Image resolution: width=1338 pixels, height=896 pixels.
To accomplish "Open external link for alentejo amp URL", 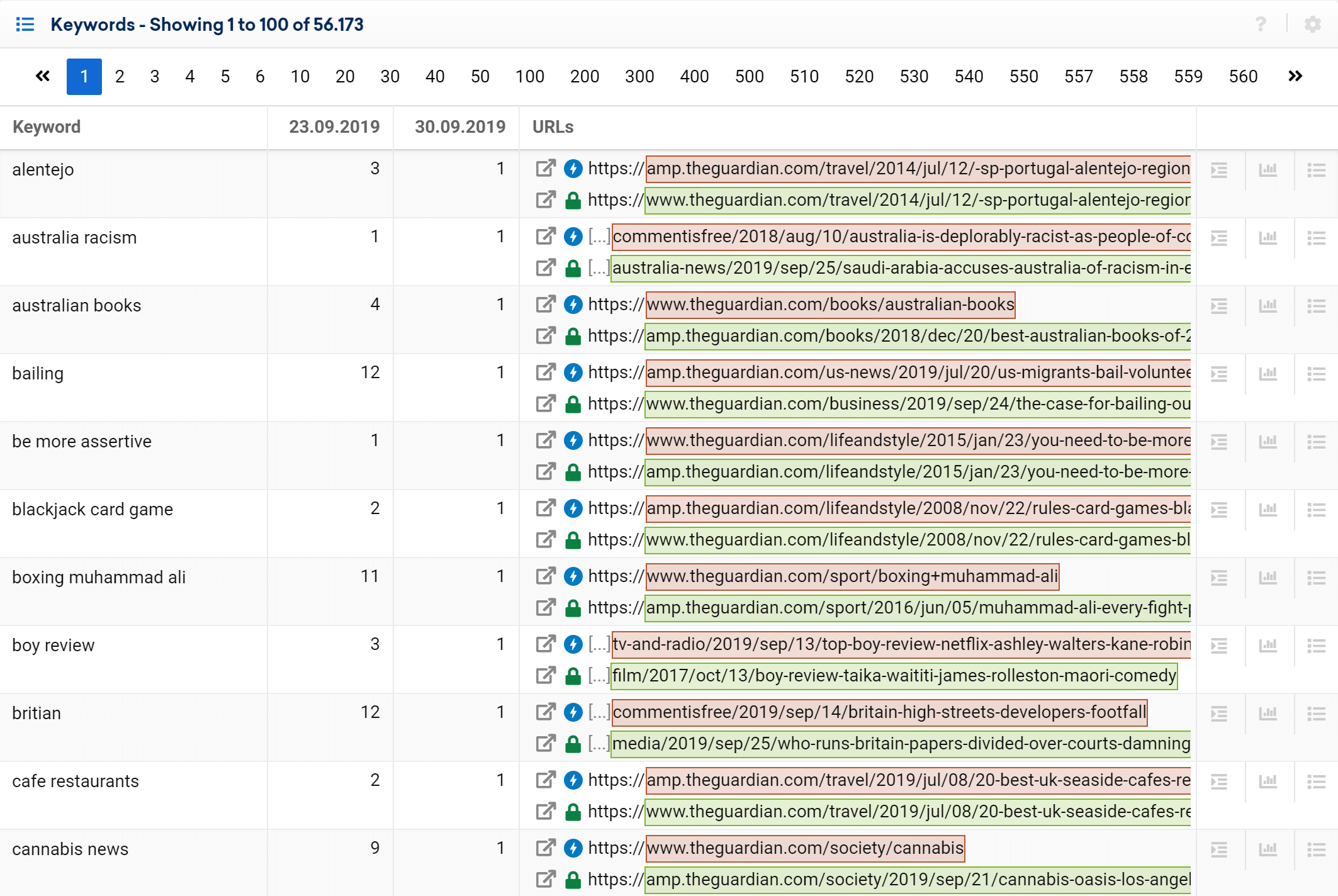I will 546,169.
